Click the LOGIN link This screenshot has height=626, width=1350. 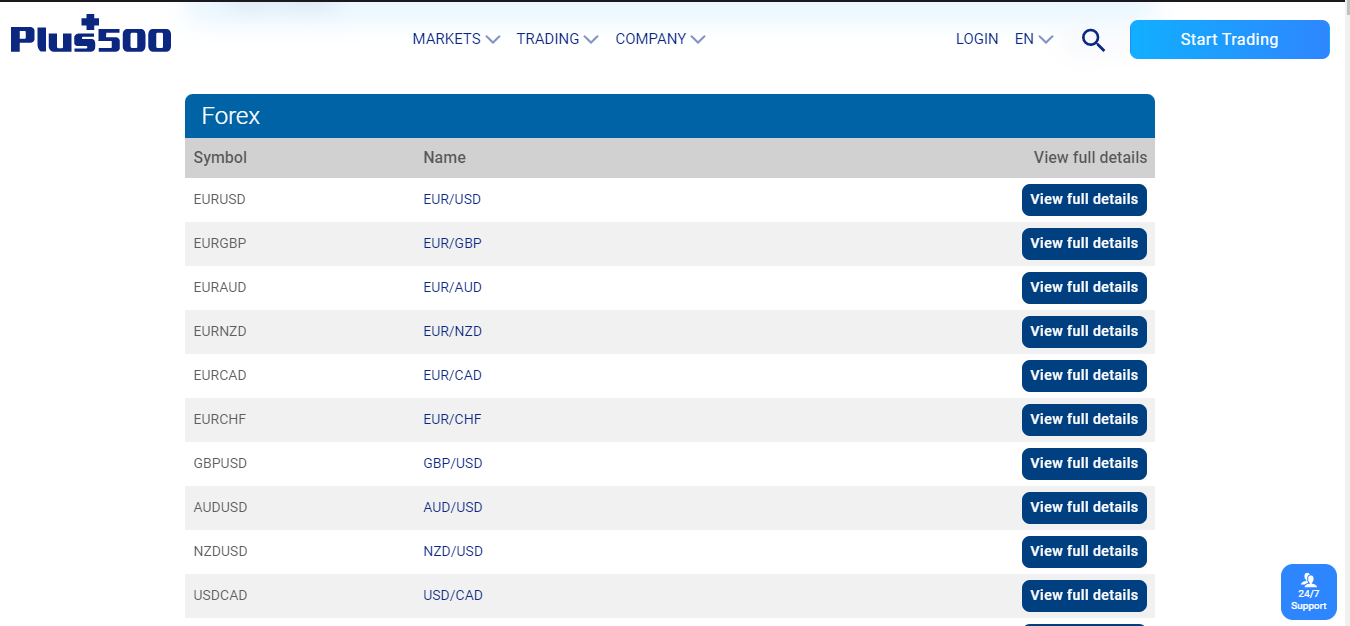[977, 39]
